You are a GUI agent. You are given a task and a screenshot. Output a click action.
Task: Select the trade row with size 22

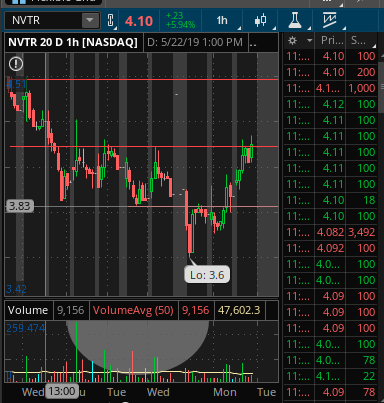coord(330,376)
